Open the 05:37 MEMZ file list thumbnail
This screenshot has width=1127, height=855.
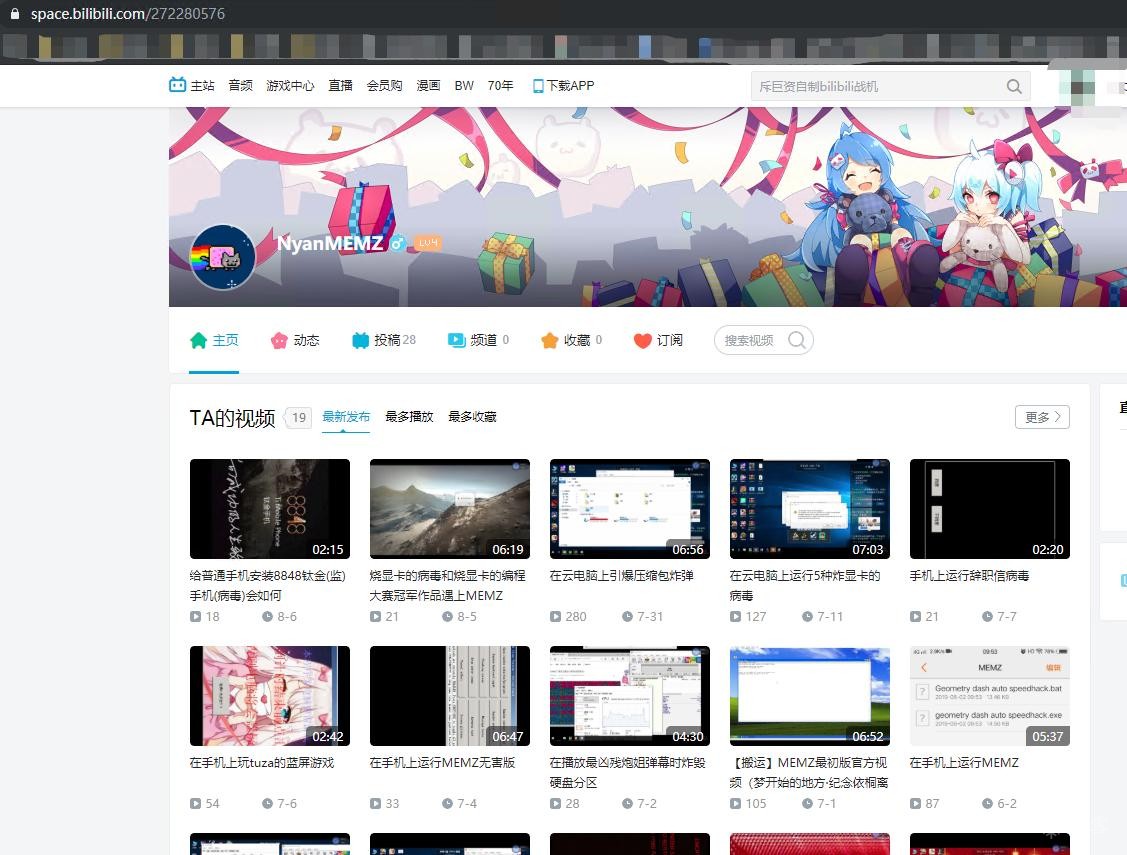click(990, 695)
